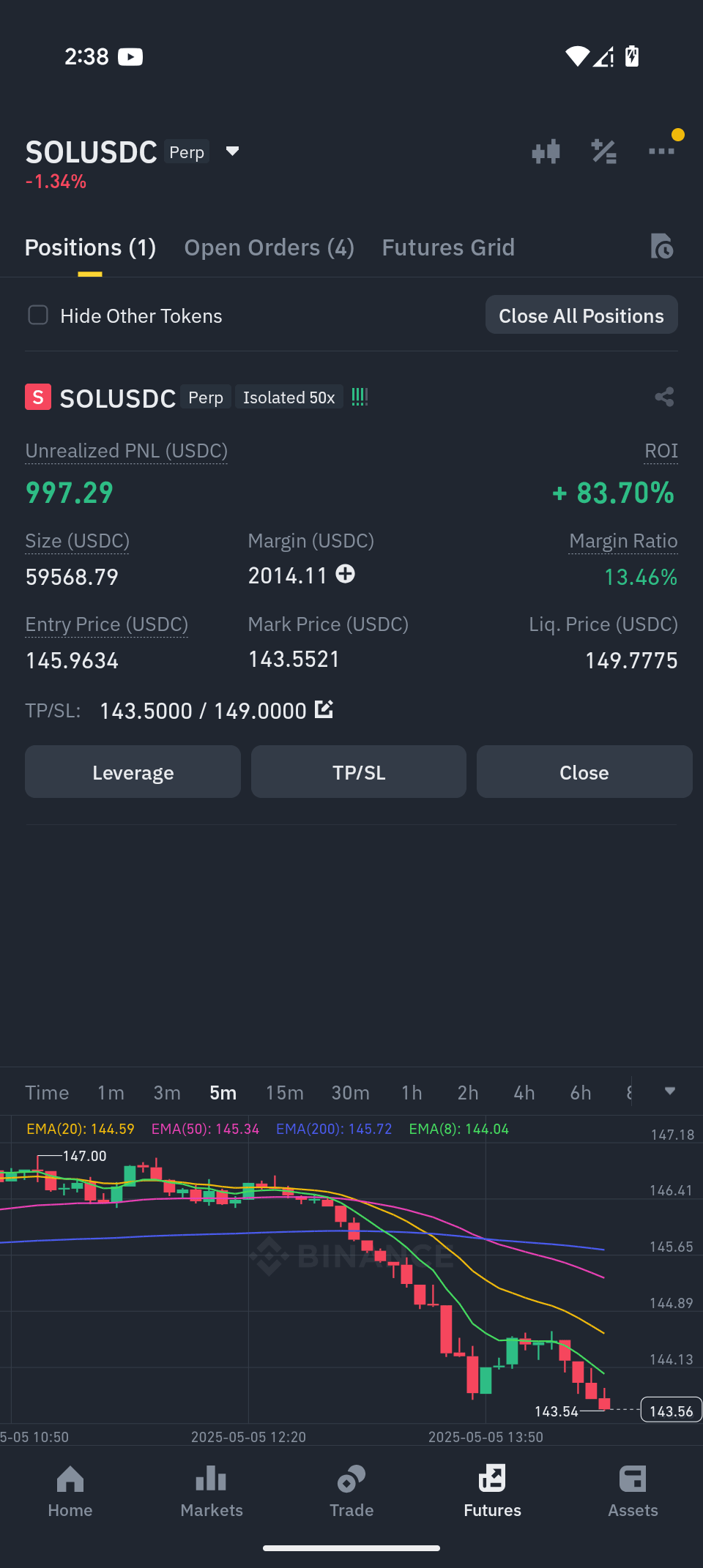Select the 1m chart interval

(x=111, y=1092)
